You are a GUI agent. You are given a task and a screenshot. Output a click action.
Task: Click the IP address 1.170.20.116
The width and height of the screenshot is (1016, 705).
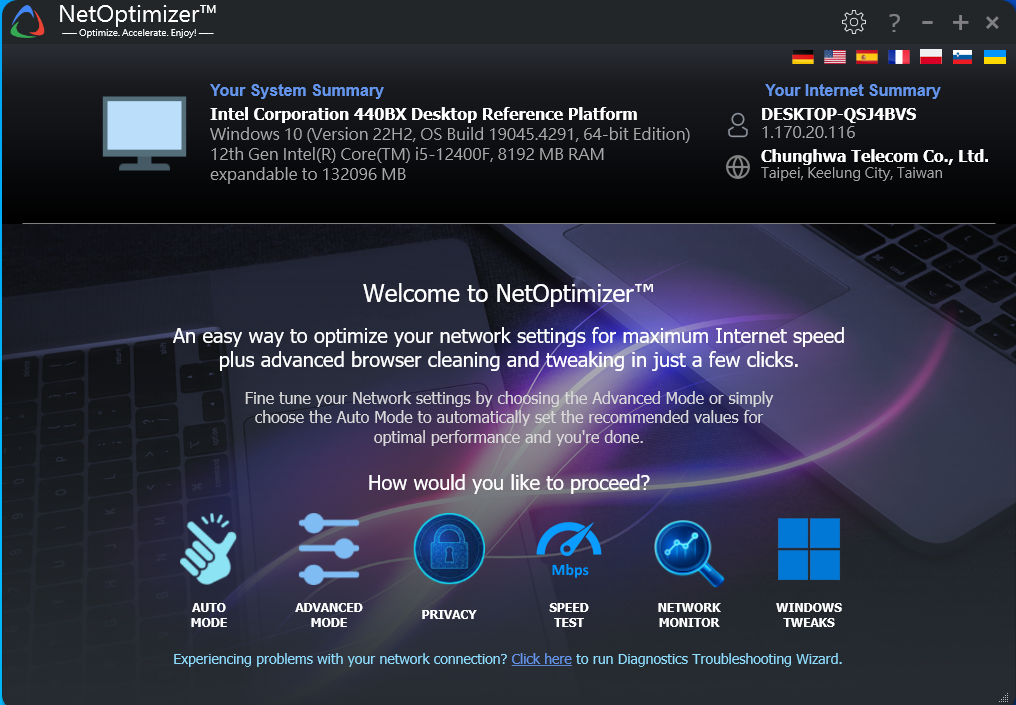808,132
